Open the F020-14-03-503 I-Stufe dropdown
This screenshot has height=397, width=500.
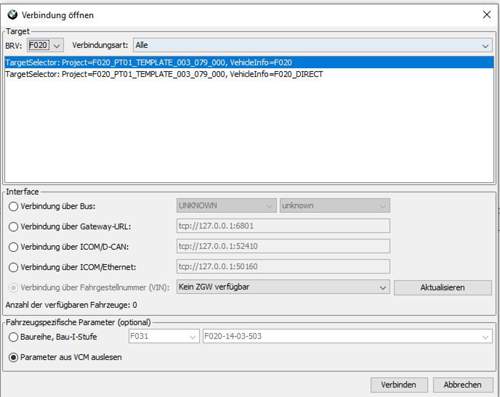pos(347,336)
